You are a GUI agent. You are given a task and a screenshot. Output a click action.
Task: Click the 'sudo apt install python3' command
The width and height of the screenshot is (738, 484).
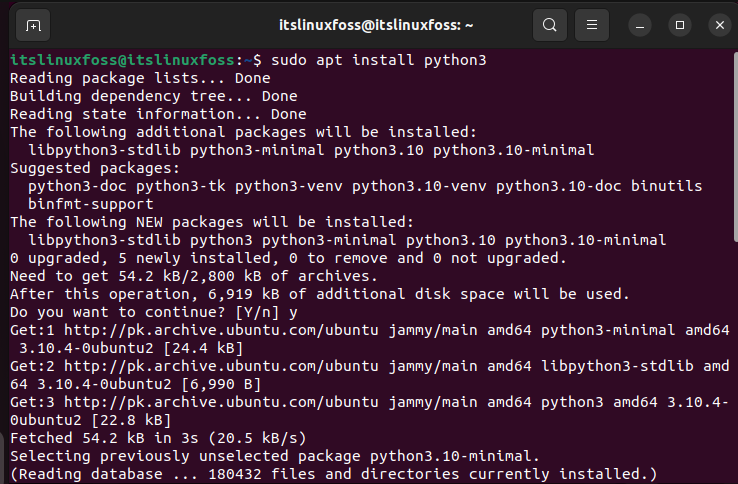(378, 60)
